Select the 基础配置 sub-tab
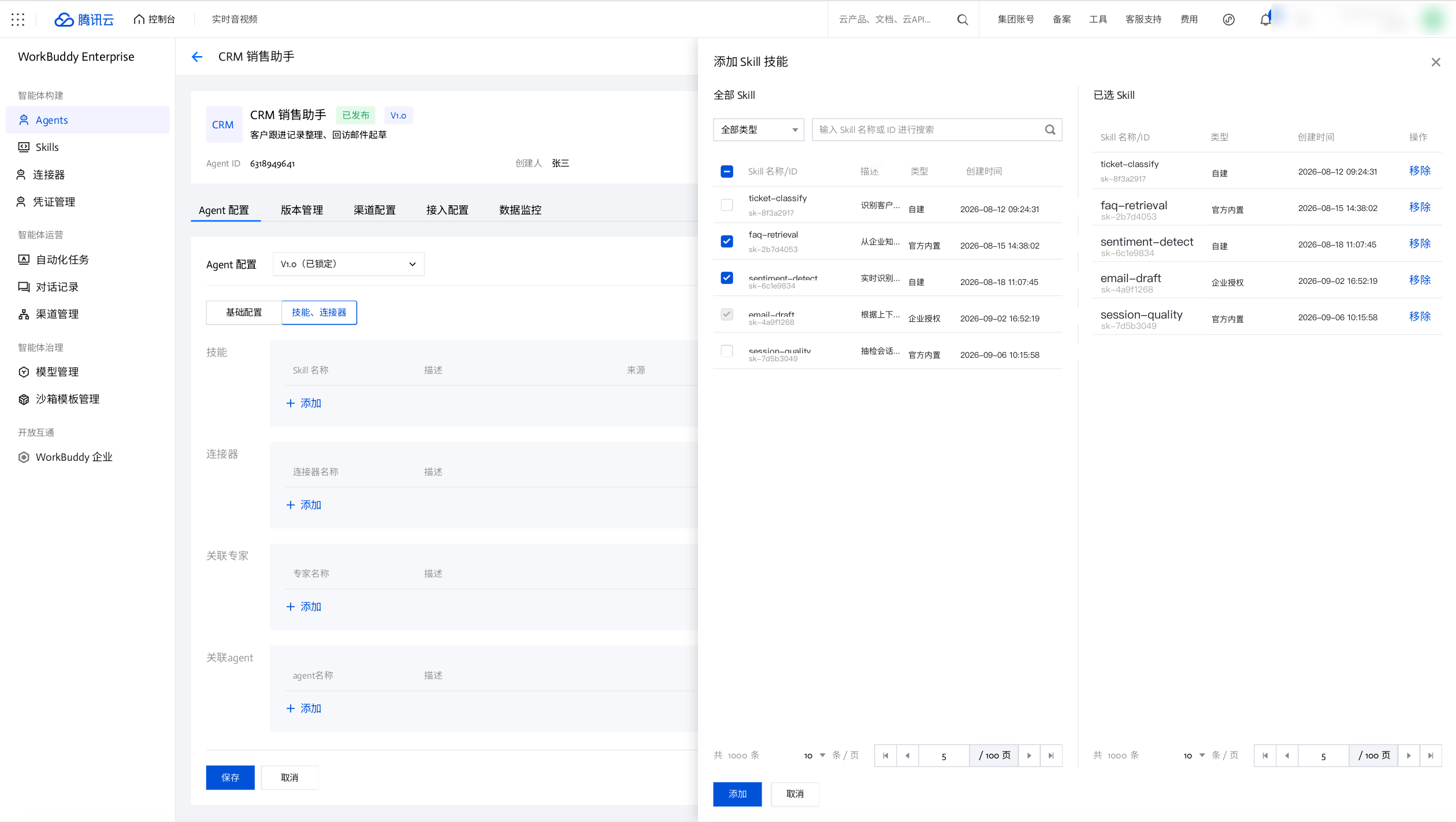 coord(244,313)
